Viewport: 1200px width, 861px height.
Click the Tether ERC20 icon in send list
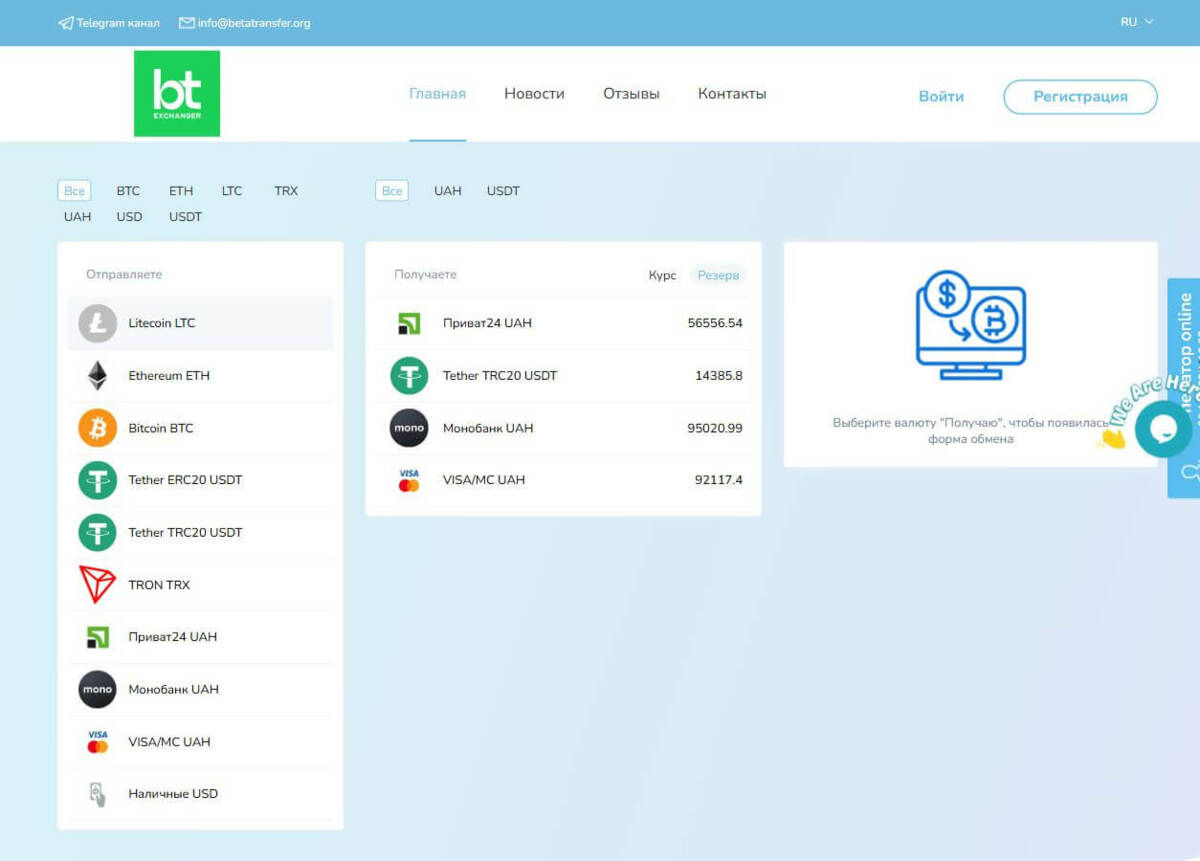point(98,480)
